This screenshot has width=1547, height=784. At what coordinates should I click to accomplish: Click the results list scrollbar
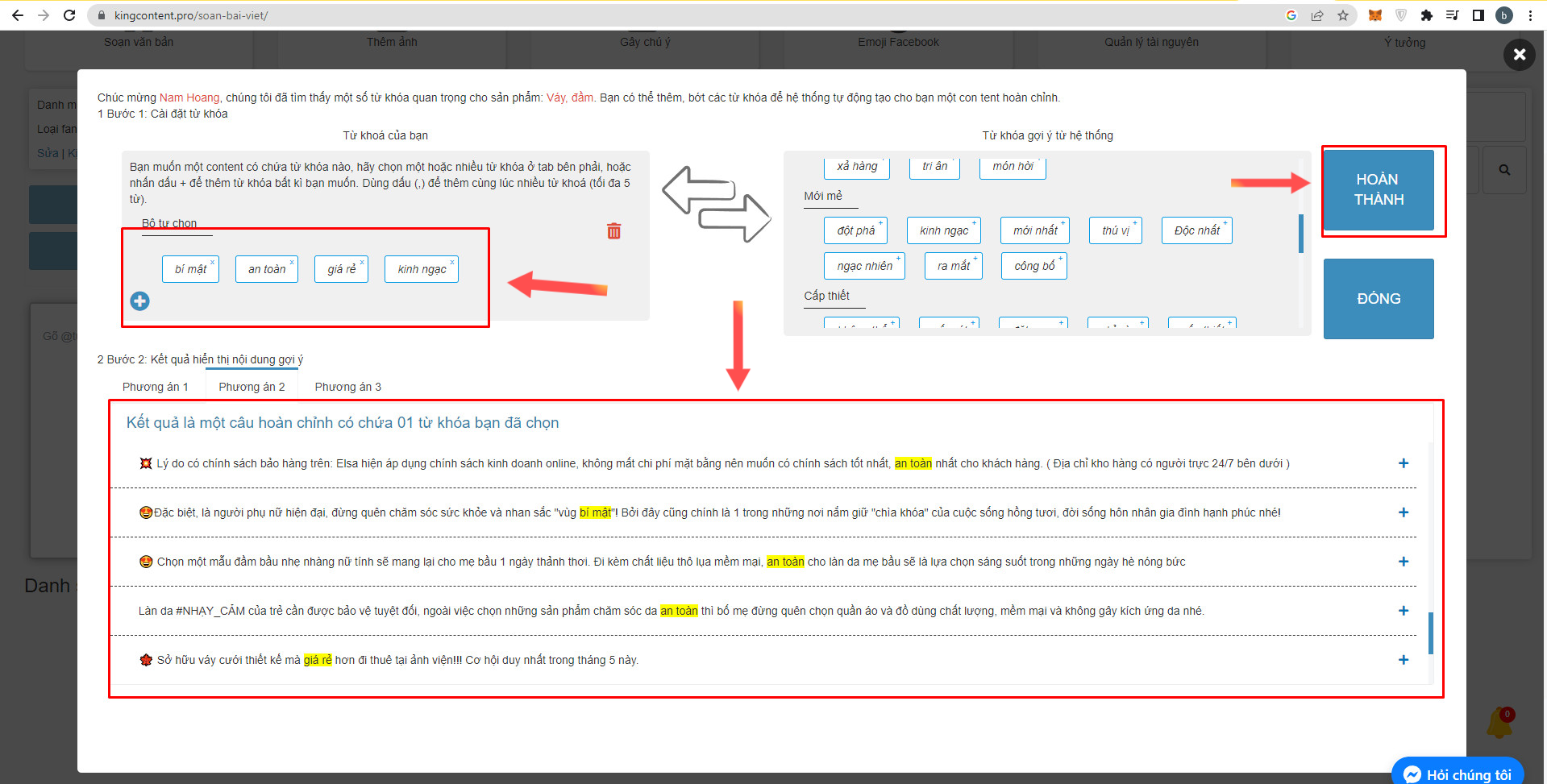(x=1431, y=633)
